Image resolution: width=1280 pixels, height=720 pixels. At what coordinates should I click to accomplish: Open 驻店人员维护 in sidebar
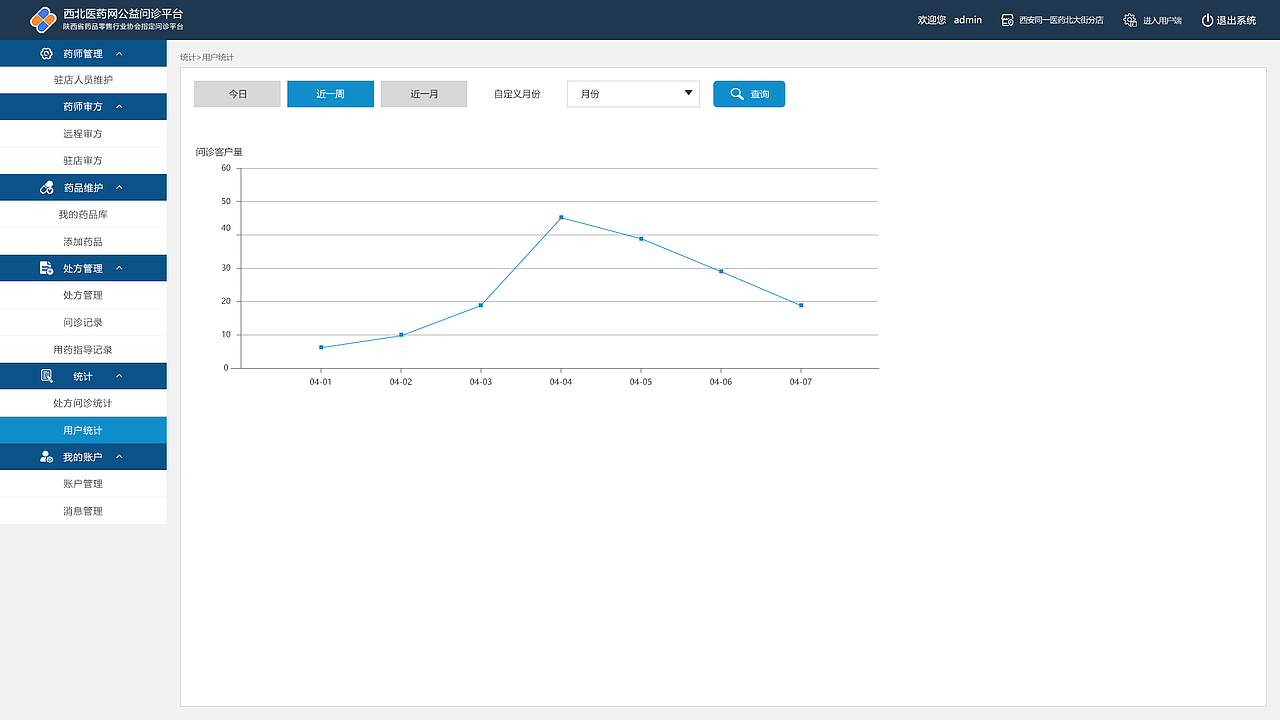tap(83, 80)
